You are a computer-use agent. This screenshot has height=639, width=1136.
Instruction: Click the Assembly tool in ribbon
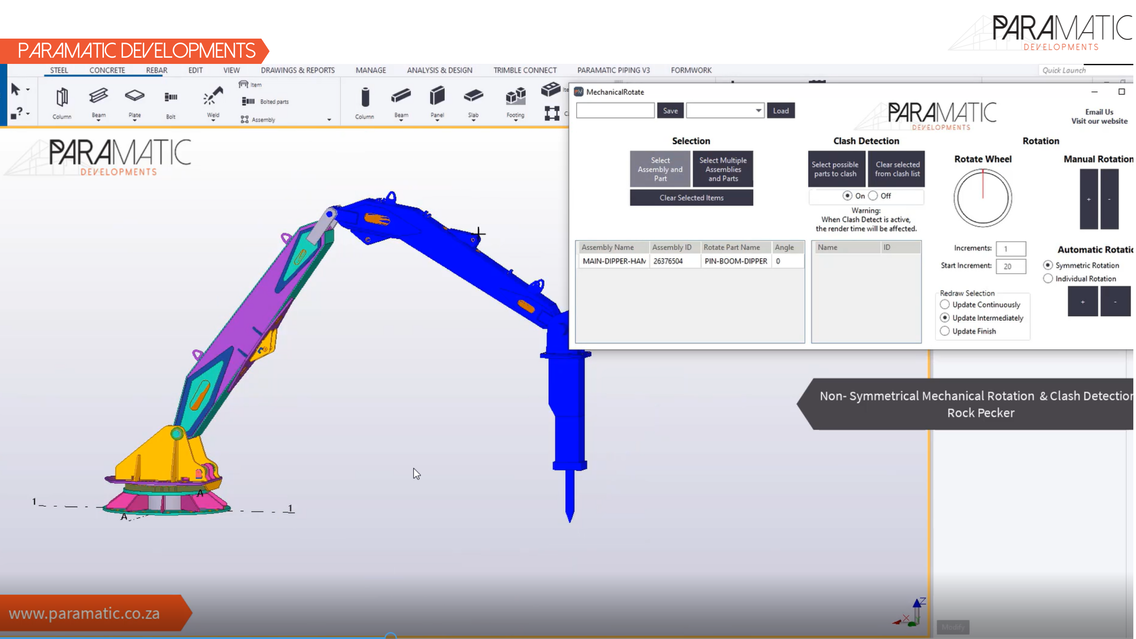click(x=258, y=120)
